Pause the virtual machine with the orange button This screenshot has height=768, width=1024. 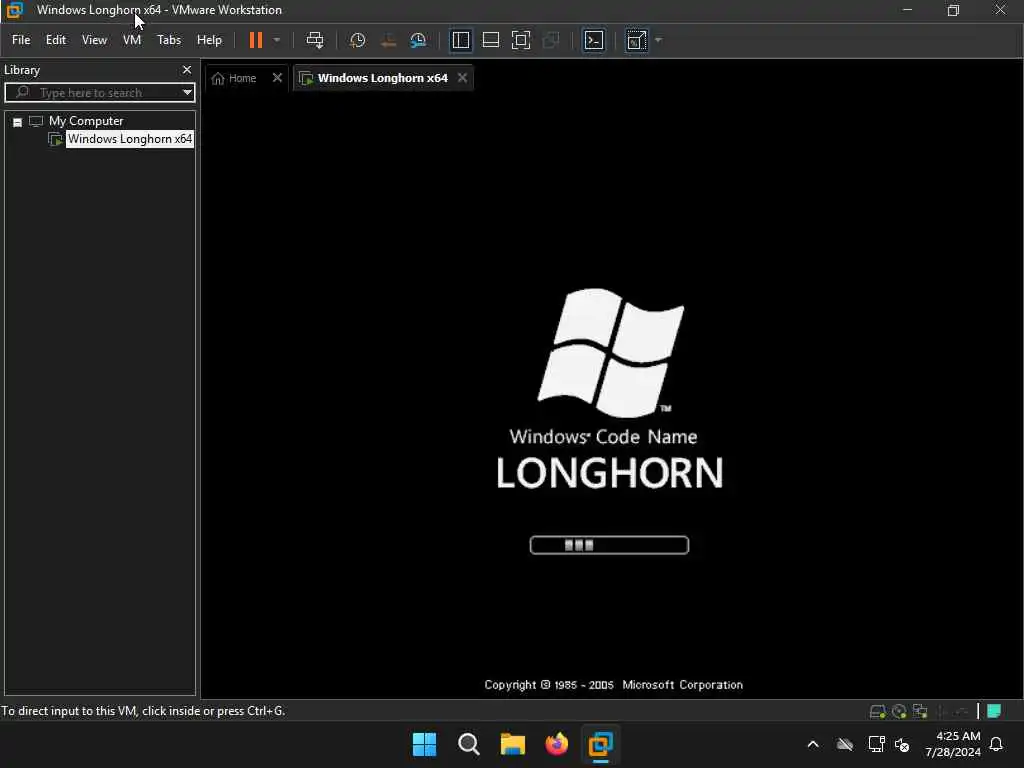tap(256, 40)
